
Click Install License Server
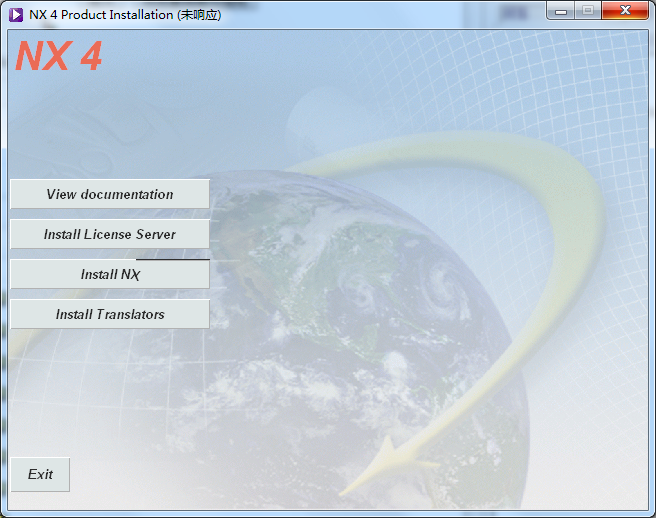coord(110,234)
